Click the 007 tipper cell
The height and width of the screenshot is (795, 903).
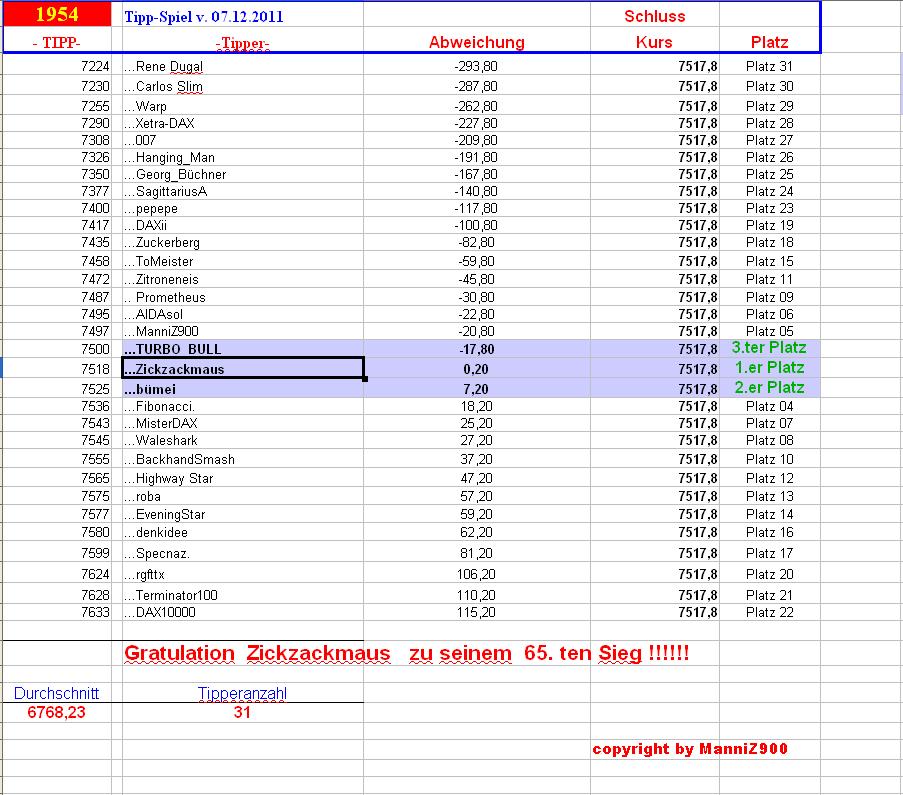pyautogui.click(x=242, y=140)
